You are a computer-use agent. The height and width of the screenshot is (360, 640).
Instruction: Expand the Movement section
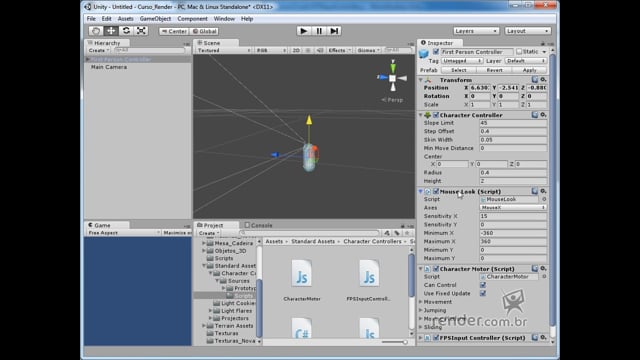421,302
